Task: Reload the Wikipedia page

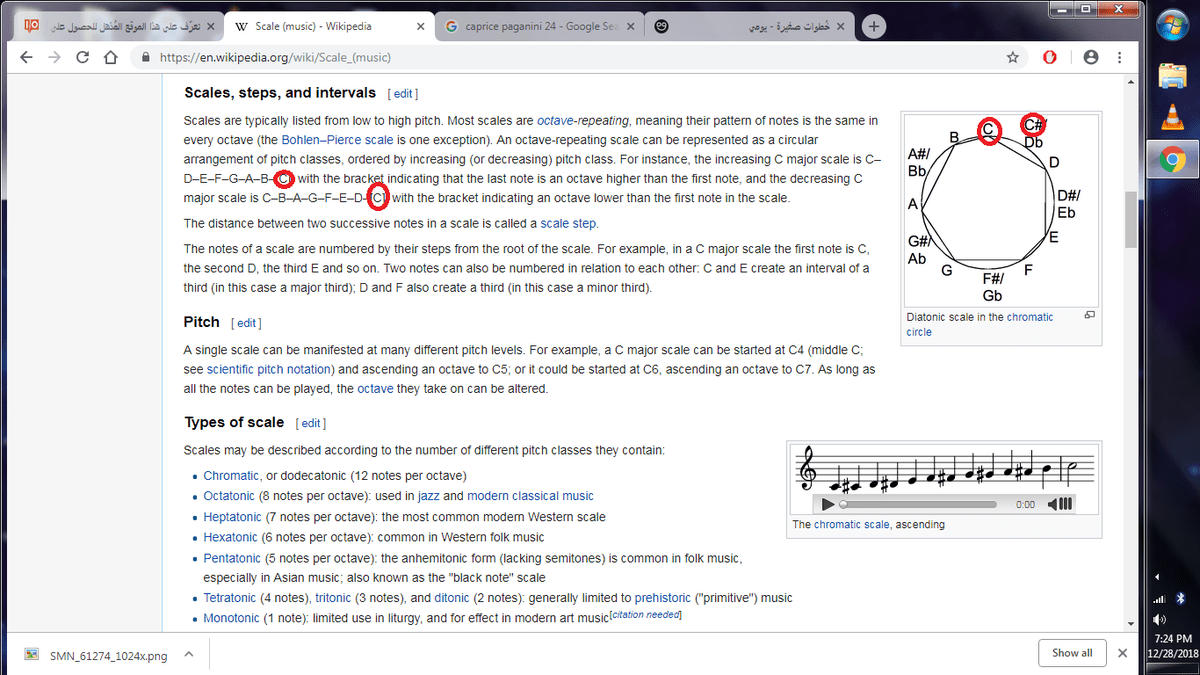Action: 83,57
